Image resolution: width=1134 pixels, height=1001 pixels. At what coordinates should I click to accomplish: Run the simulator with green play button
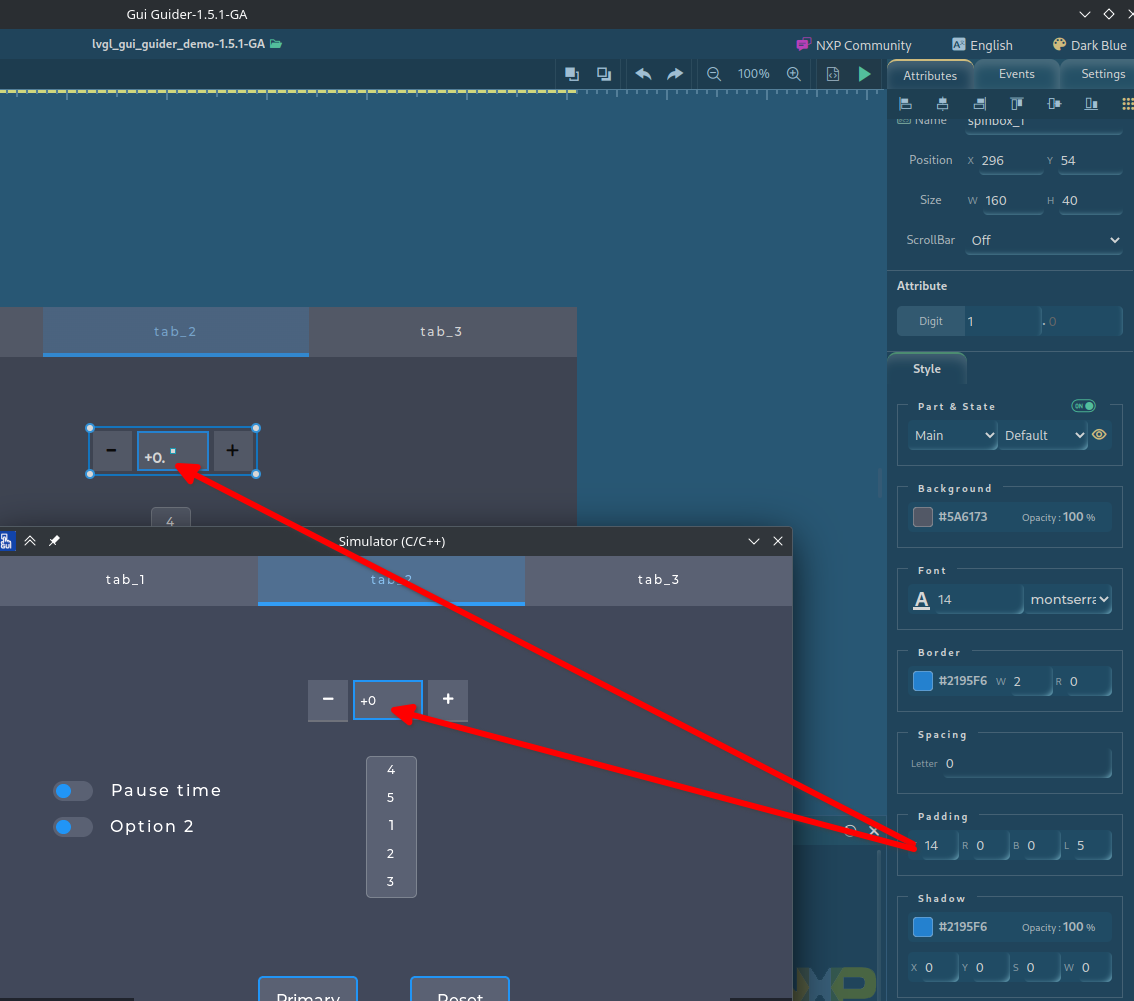[864, 74]
